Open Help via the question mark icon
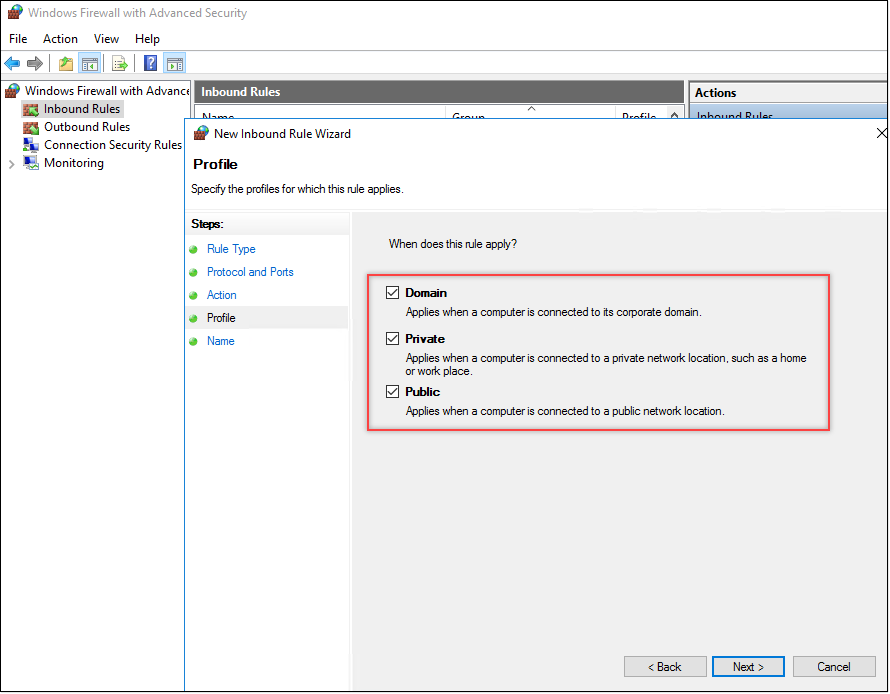890x694 pixels. pyautogui.click(x=151, y=64)
